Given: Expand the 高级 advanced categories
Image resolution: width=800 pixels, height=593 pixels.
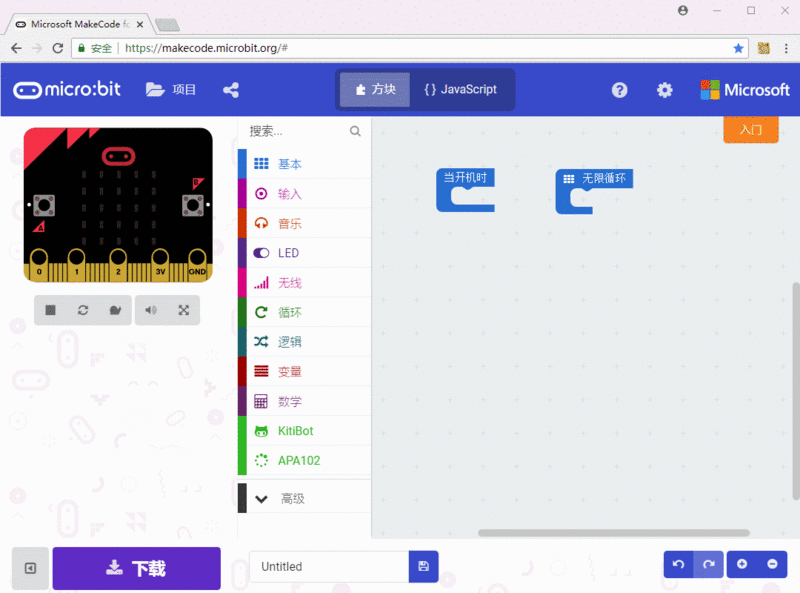Looking at the screenshot, I should pos(305,499).
